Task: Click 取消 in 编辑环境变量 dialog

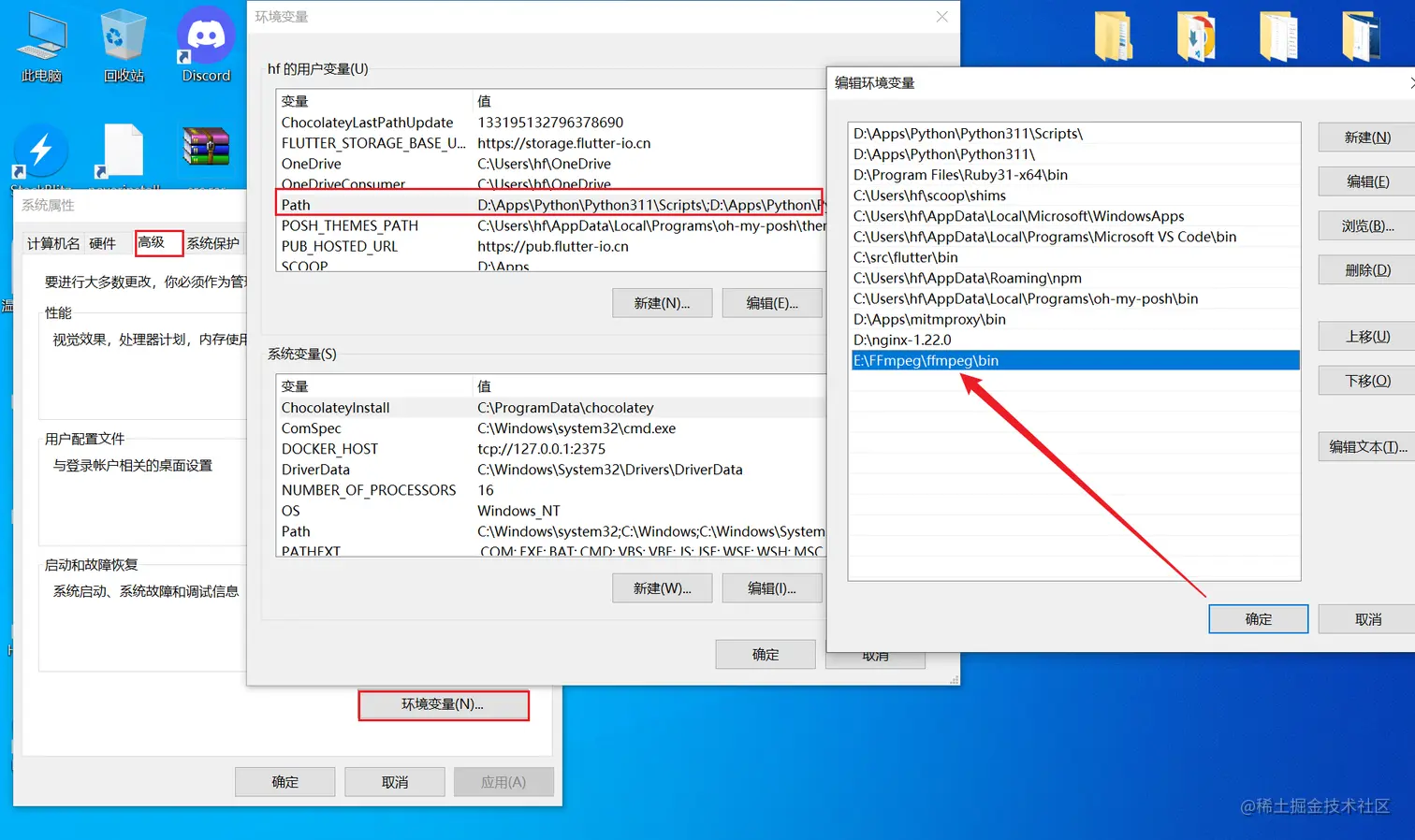Action: (1367, 619)
